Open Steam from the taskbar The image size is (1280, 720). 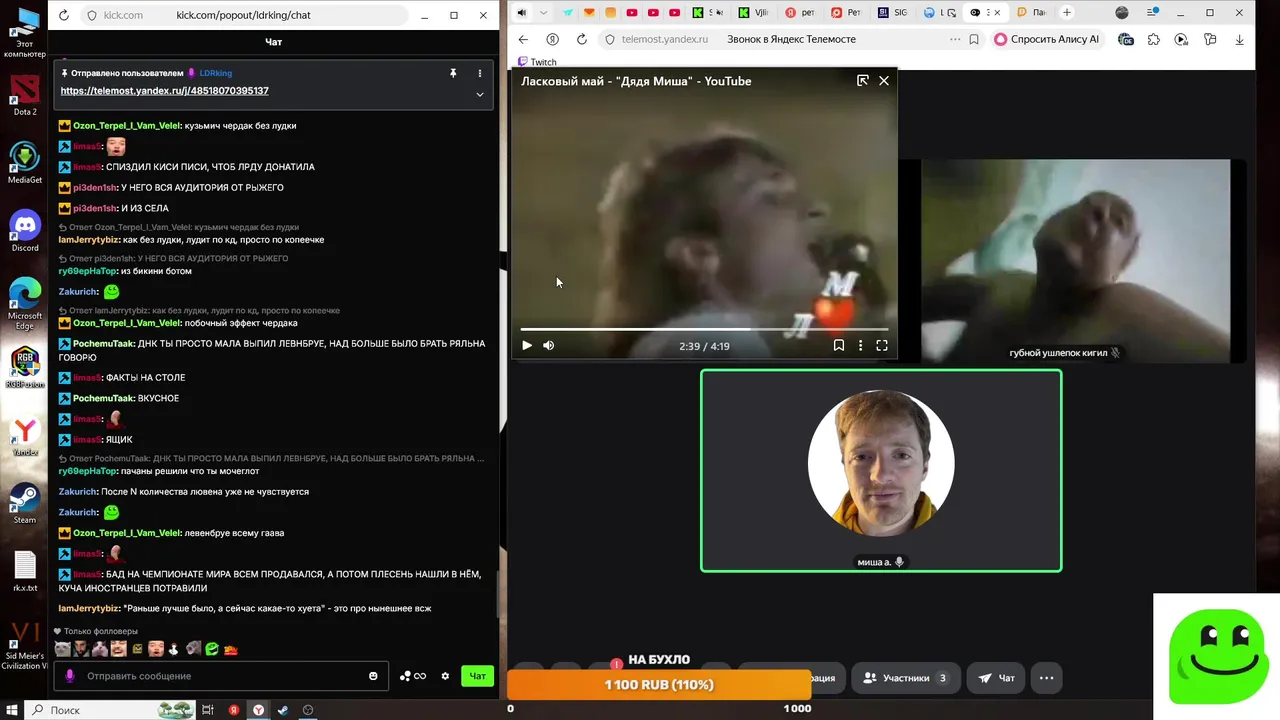pos(283,710)
